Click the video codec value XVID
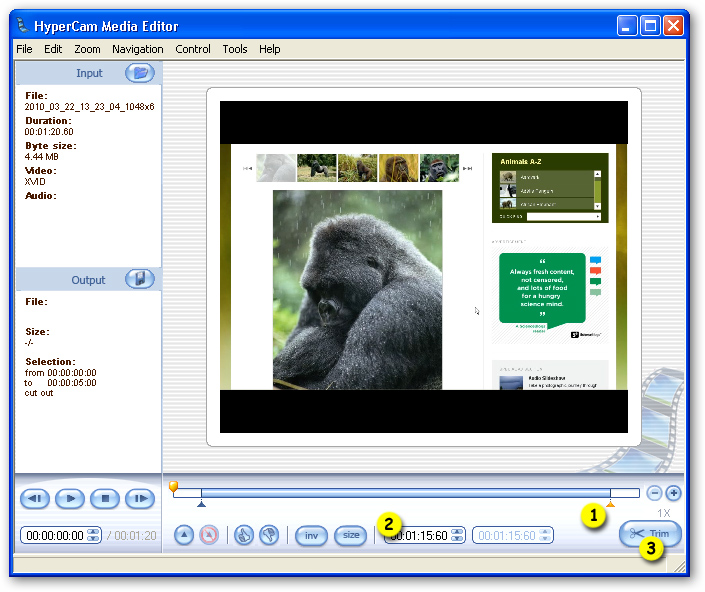 point(35,182)
